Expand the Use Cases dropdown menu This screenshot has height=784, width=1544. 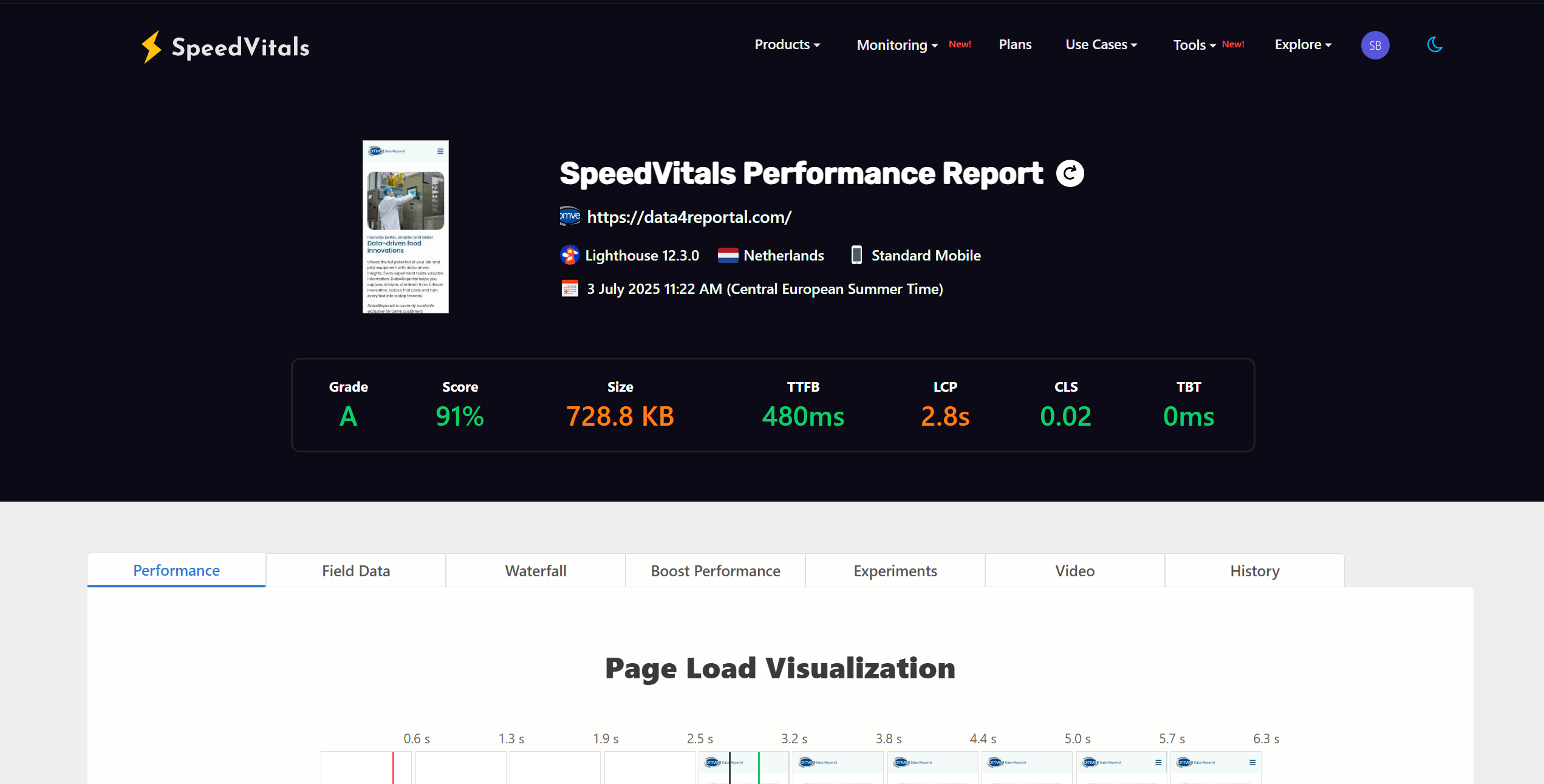(1101, 44)
